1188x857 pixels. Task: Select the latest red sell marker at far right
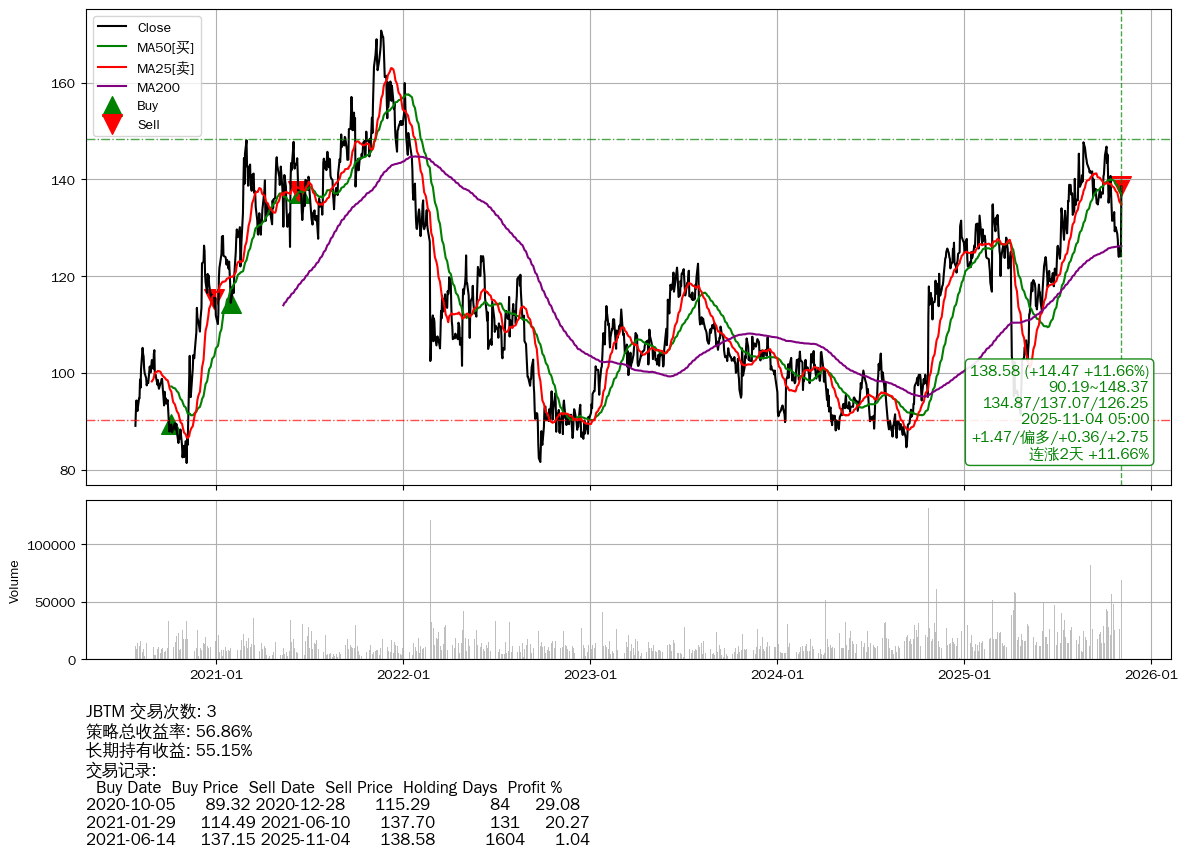1121,184
